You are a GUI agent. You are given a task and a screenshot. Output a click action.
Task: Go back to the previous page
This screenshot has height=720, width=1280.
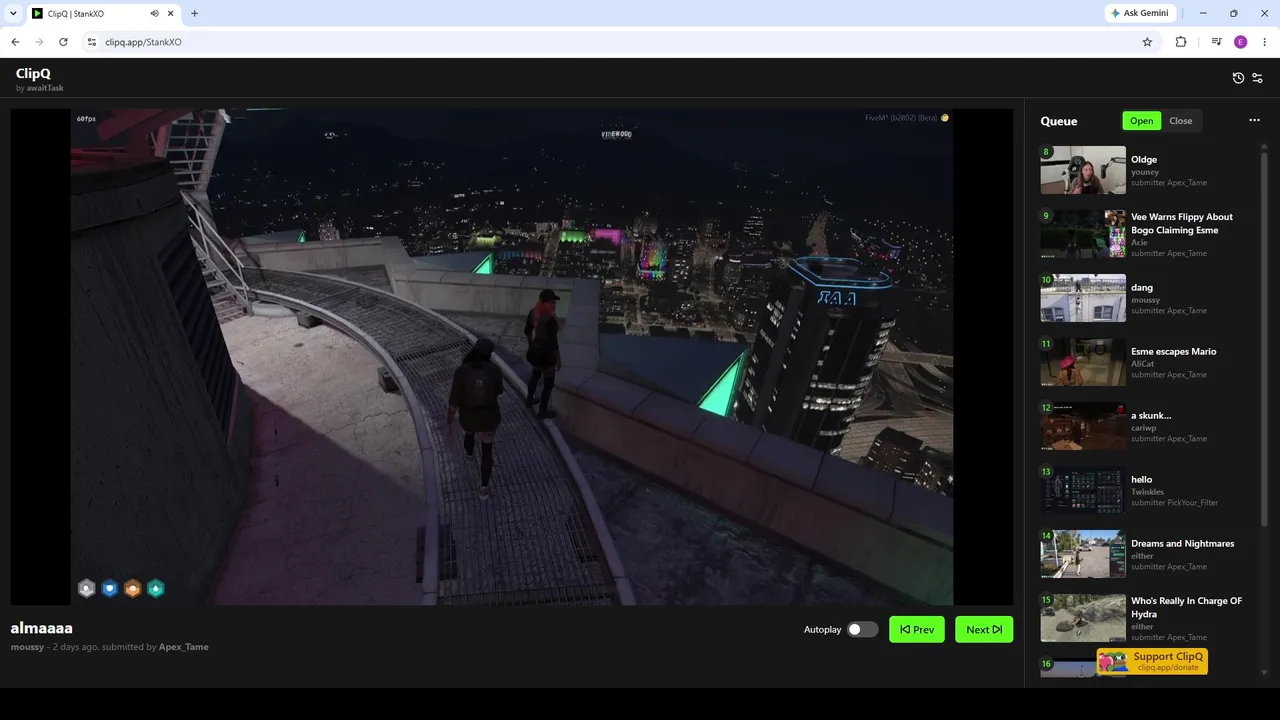coord(15,42)
